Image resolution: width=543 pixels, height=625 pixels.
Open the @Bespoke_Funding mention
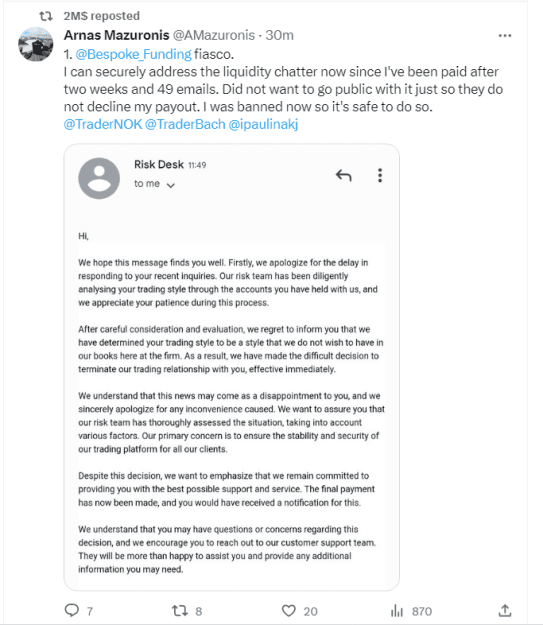[134, 54]
